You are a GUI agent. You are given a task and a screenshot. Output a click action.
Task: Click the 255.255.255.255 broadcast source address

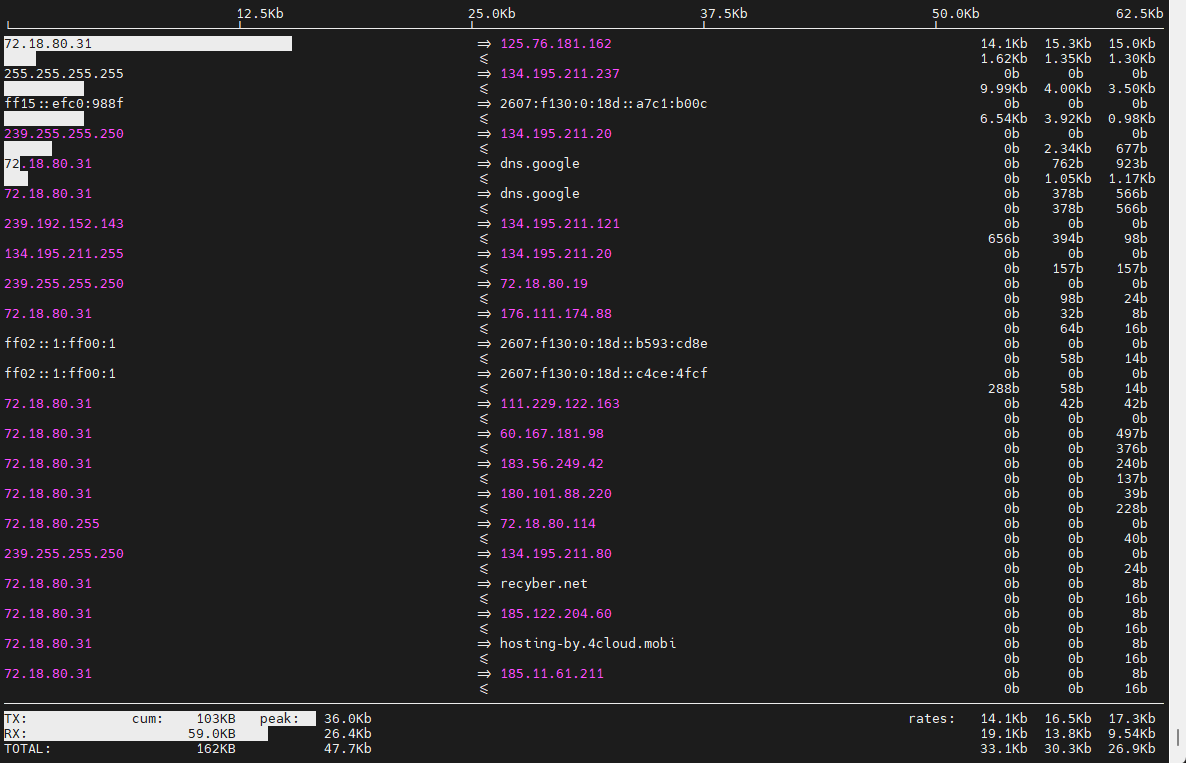[64, 74]
